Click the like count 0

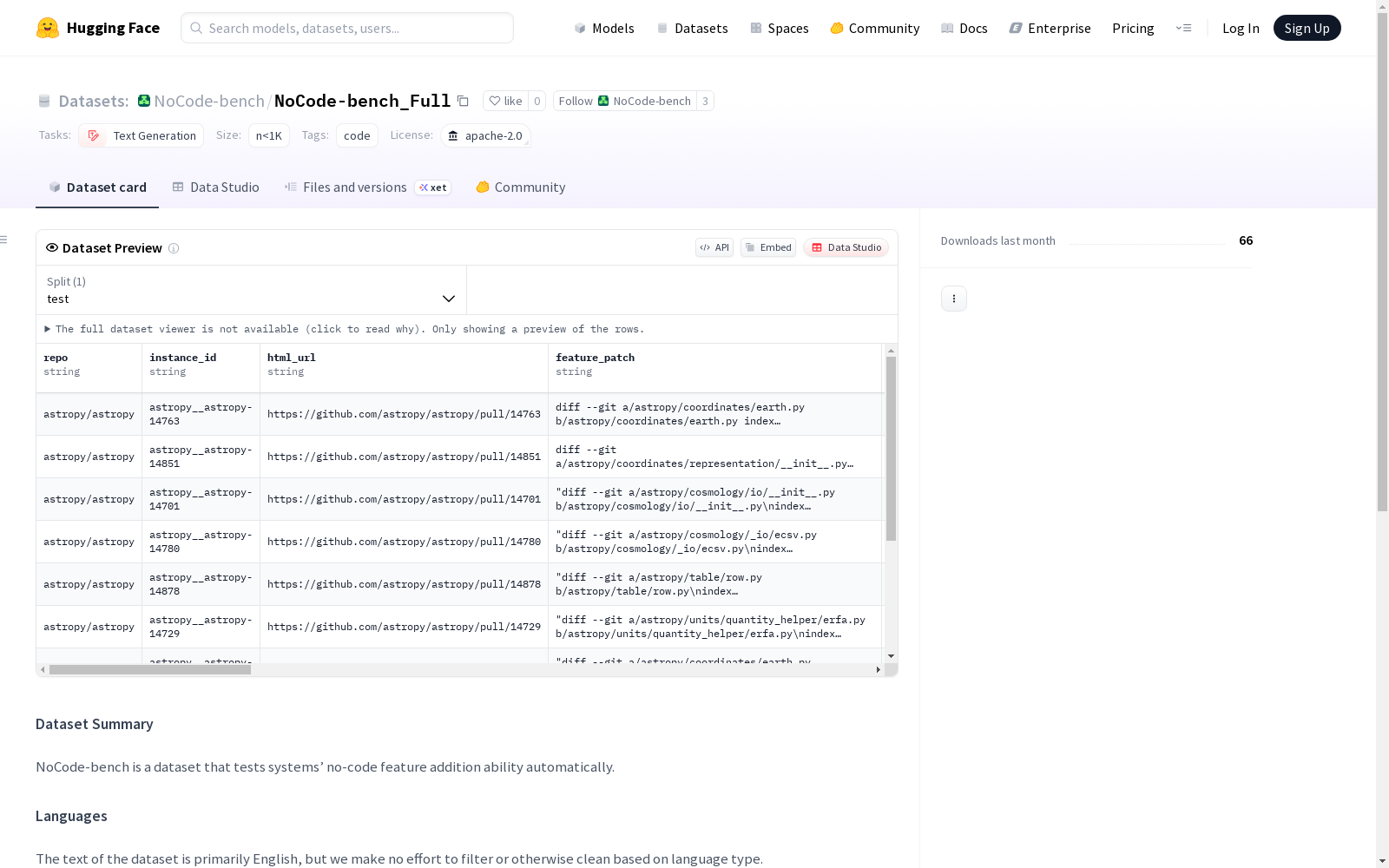point(537,101)
